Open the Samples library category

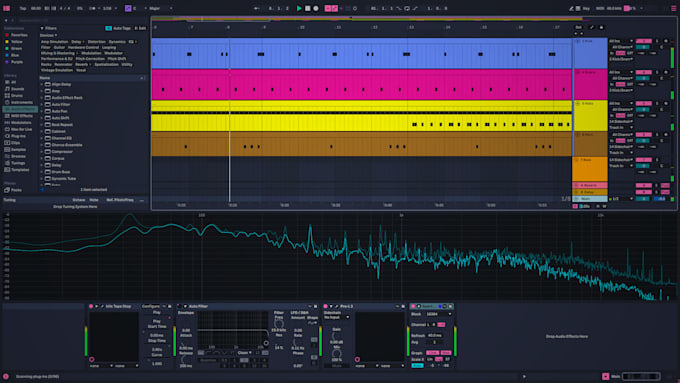(x=16, y=150)
